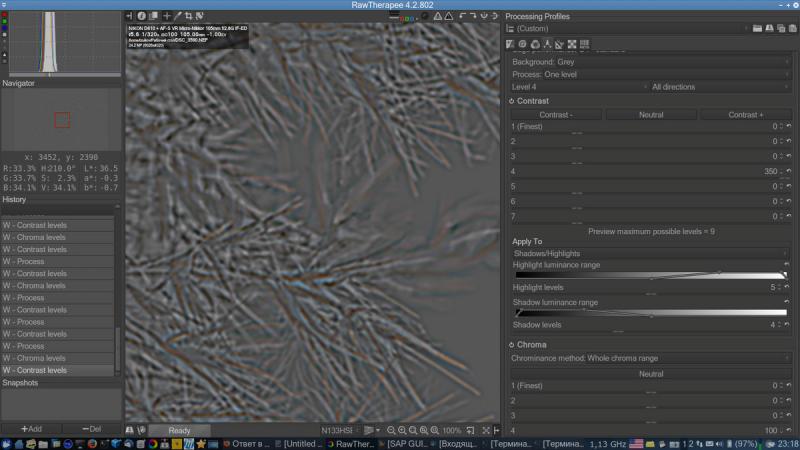800x450 pixels.
Task: Open the Wavelet tab icon
Action: pos(547,44)
